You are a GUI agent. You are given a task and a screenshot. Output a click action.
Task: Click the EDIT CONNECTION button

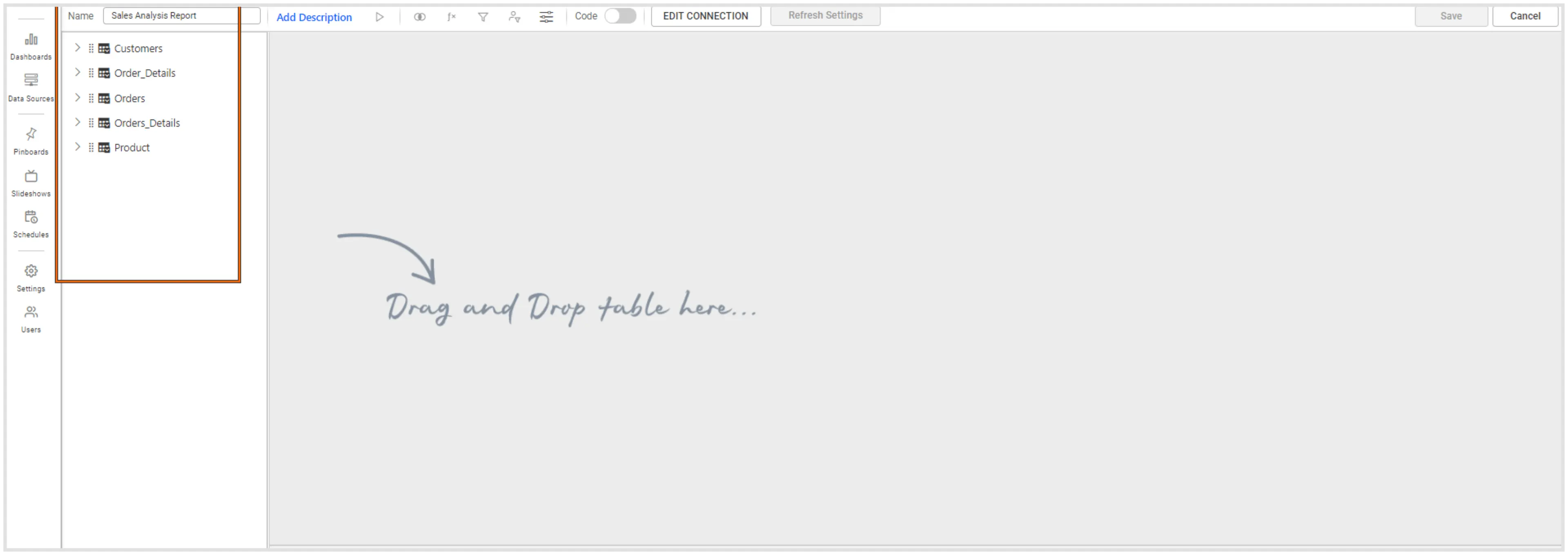pos(706,16)
